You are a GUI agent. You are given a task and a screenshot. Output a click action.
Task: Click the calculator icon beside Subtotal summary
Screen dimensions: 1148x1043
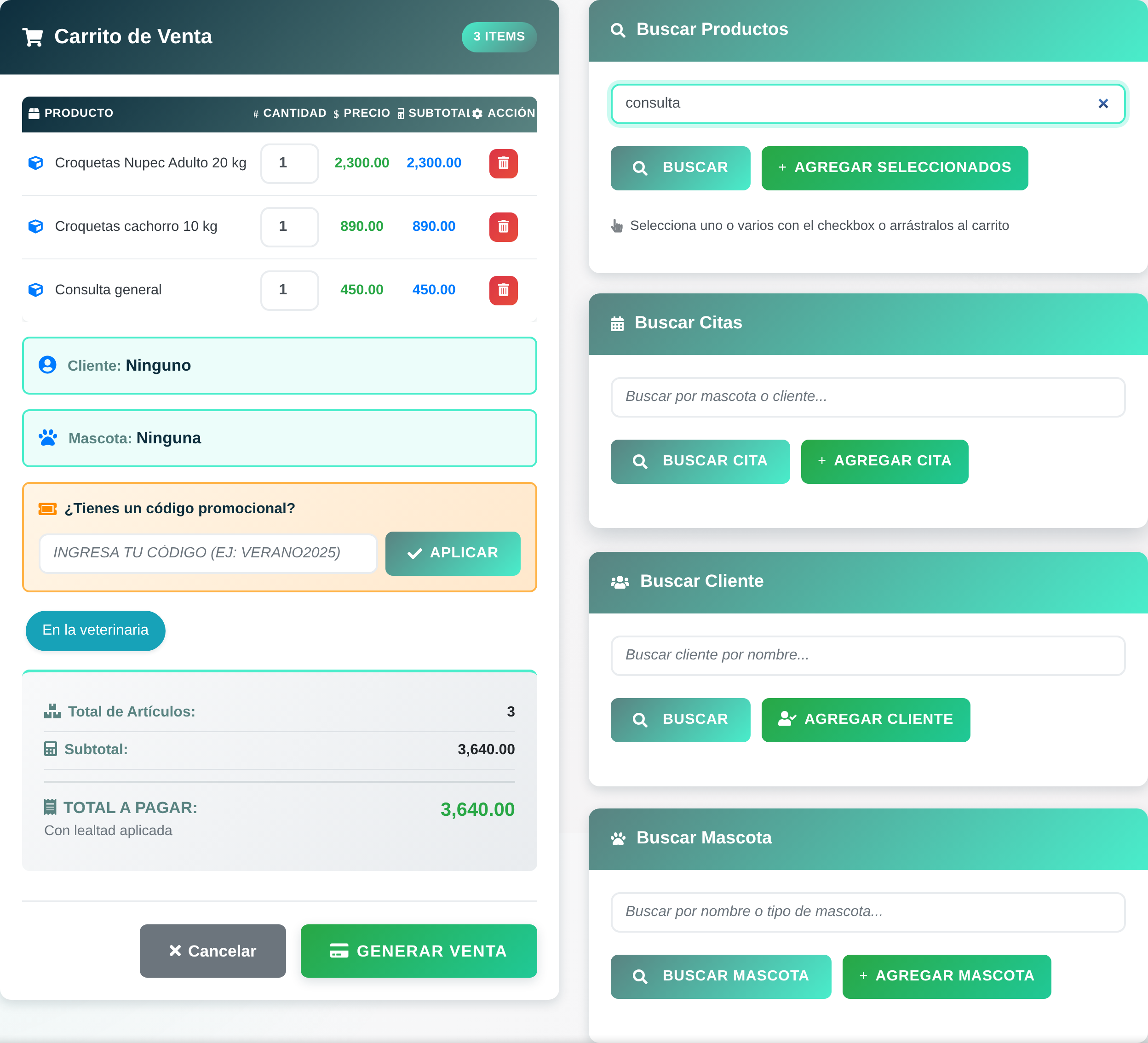pyautogui.click(x=50, y=749)
